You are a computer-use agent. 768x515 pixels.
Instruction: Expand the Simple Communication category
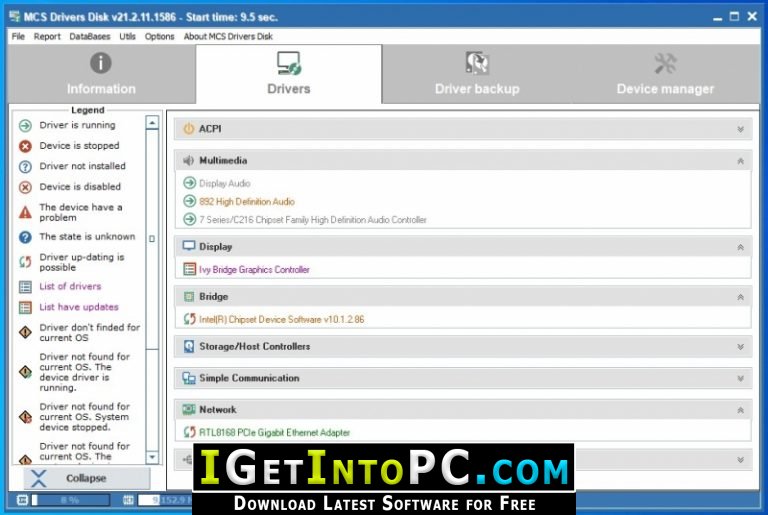pyautogui.click(x=741, y=378)
